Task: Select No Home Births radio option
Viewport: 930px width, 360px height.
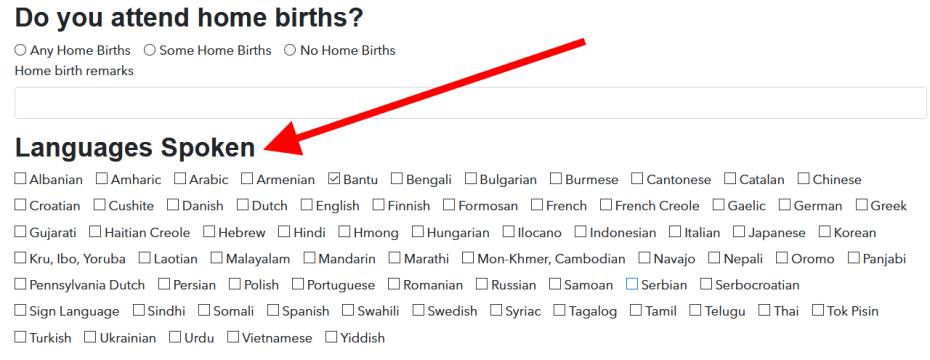Action: tap(289, 50)
